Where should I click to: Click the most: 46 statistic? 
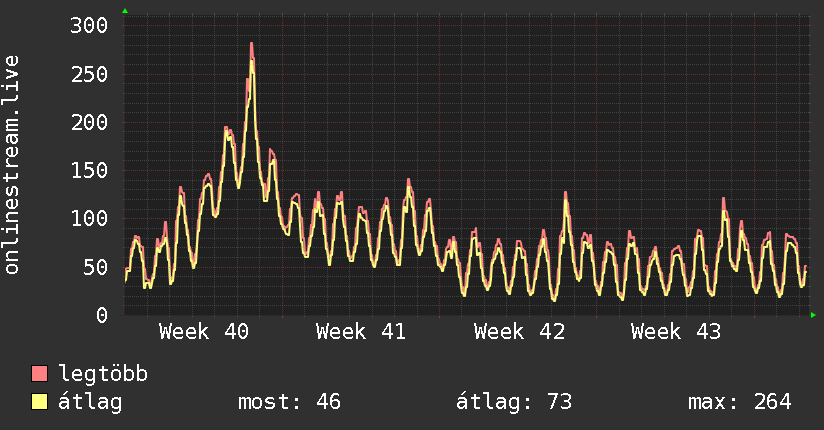290,402
